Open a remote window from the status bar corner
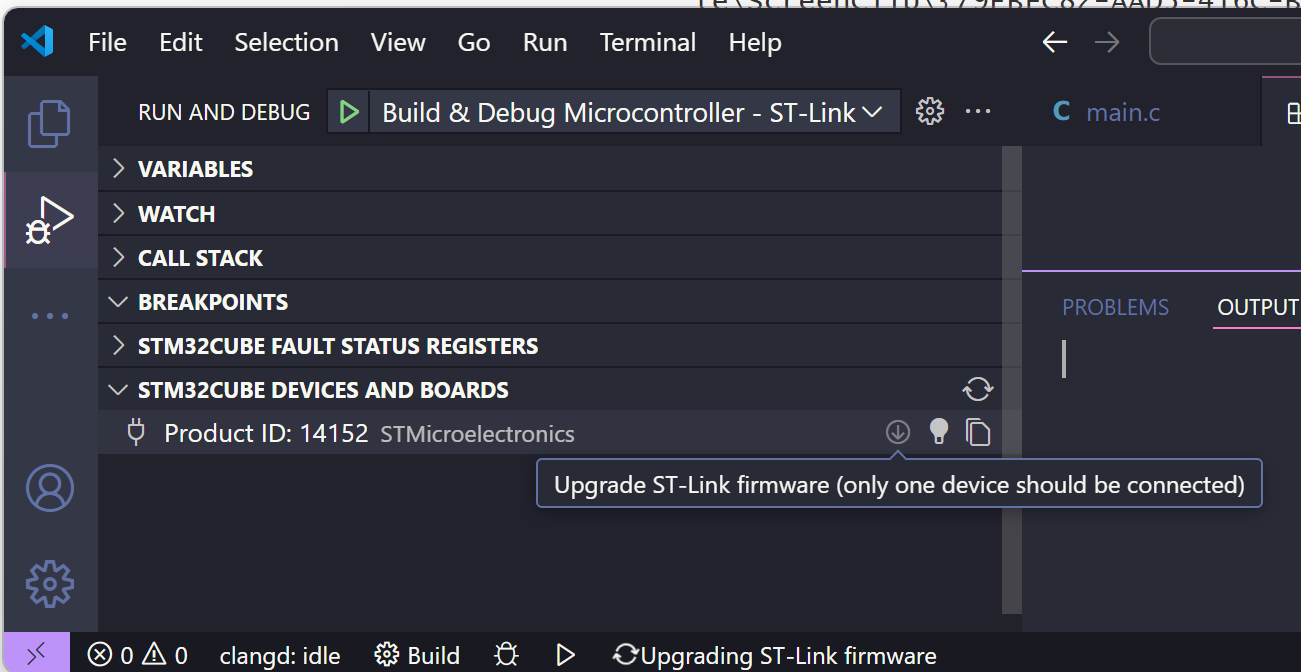1301x672 pixels. tap(36, 655)
